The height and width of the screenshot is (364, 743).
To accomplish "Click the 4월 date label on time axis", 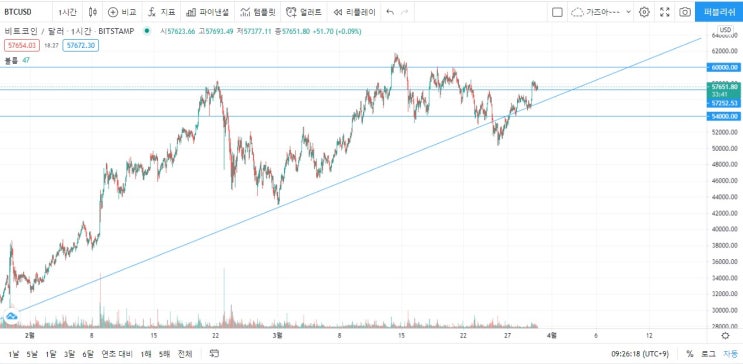I will click(551, 336).
